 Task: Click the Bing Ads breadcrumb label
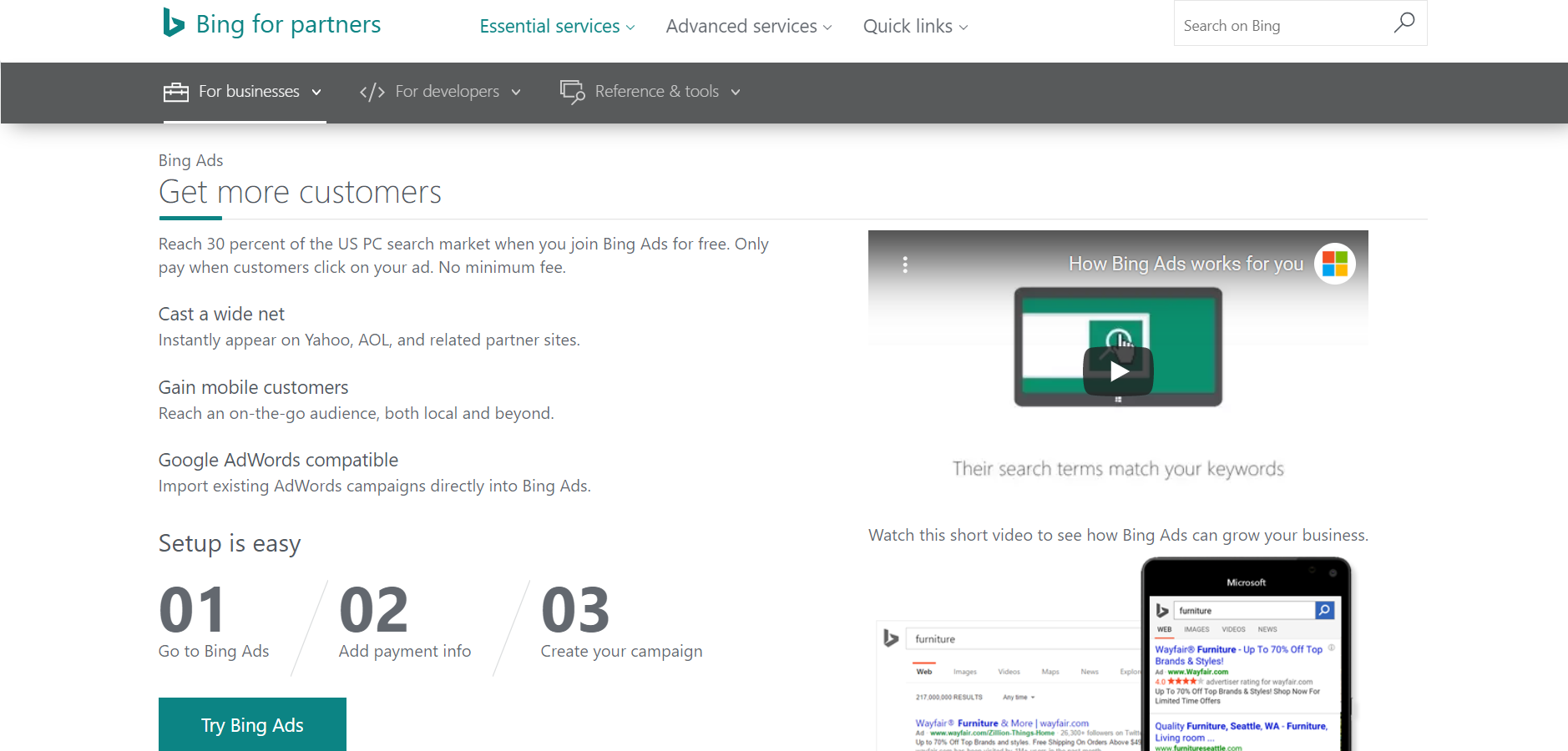coord(190,160)
